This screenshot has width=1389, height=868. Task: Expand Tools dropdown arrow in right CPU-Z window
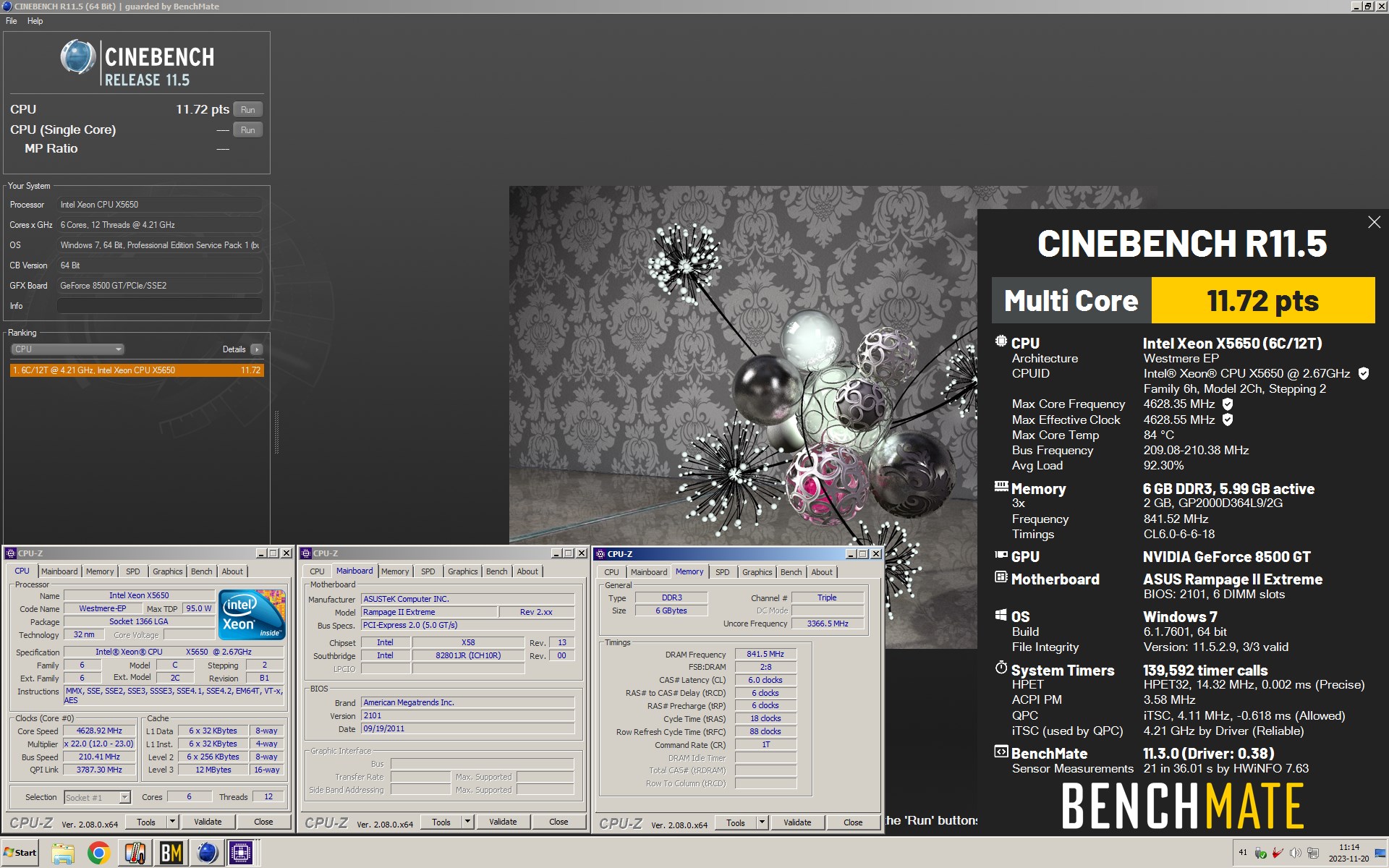[762, 822]
